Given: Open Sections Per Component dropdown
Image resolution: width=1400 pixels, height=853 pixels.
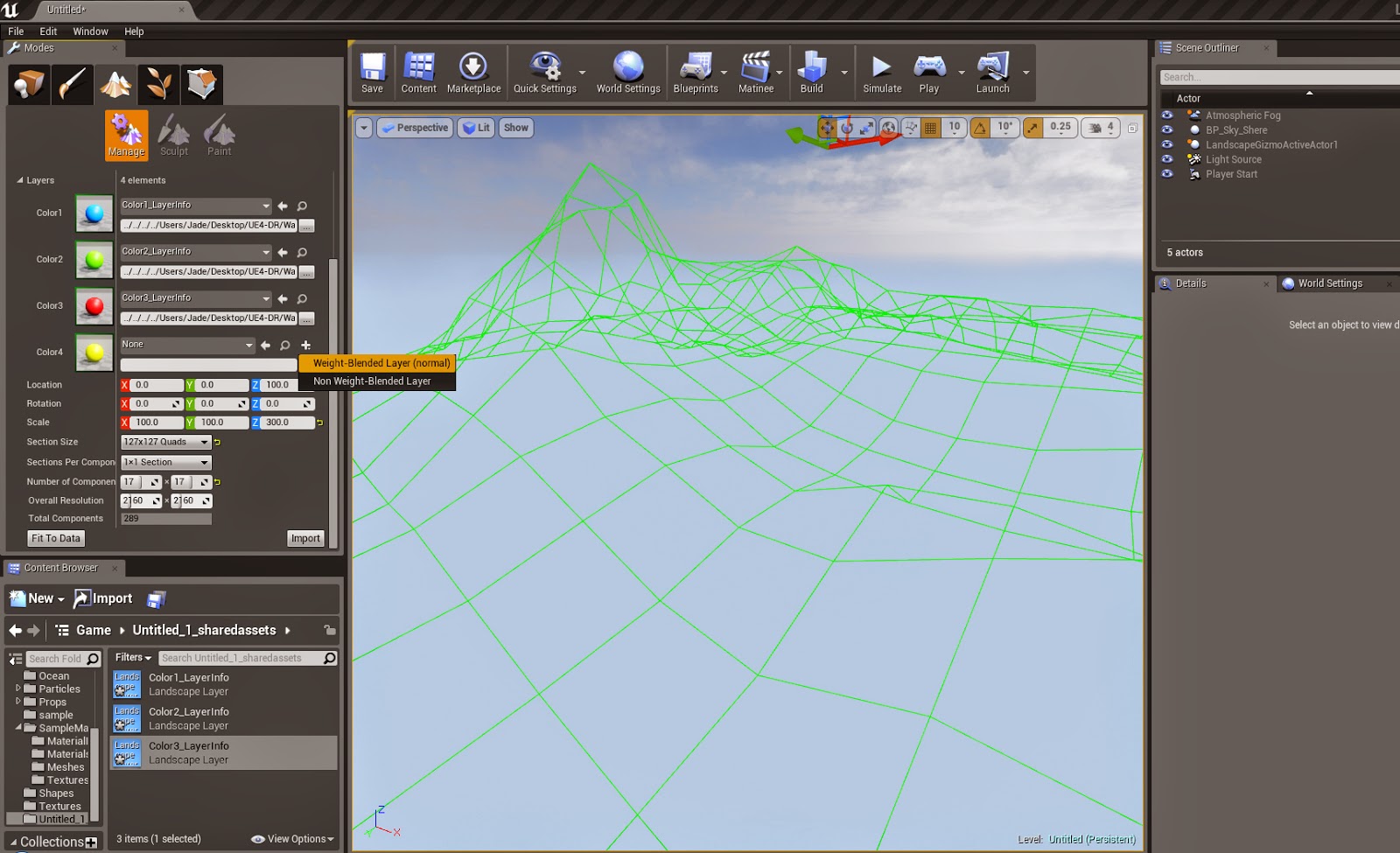Looking at the screenshot, I should point(166,463).
